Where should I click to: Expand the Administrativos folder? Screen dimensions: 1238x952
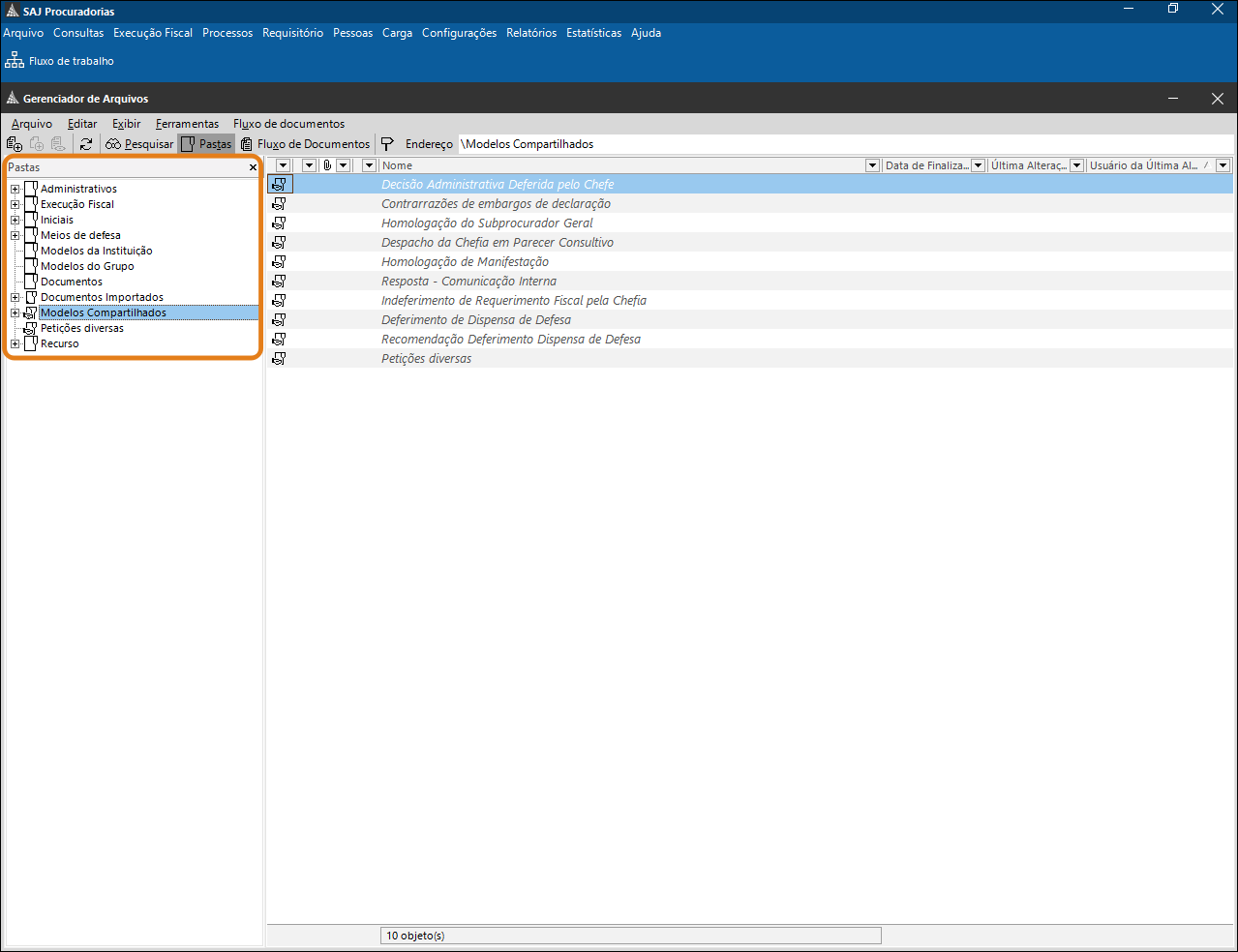pos(15,190)
